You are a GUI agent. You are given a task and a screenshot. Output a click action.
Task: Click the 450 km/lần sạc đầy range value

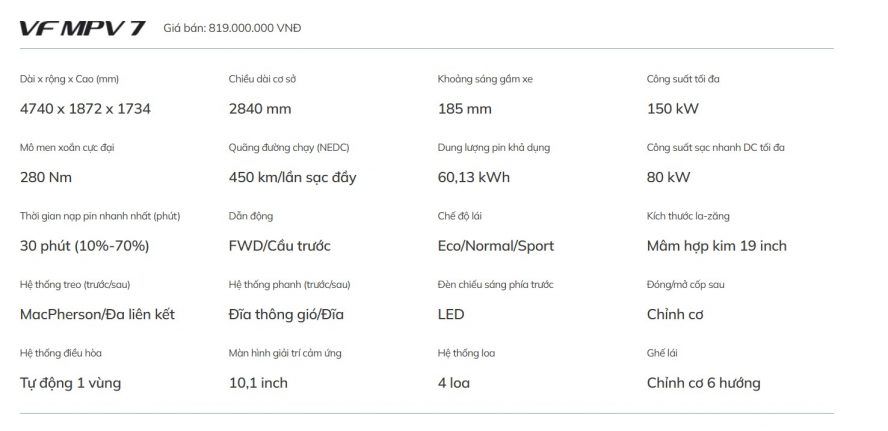292,178
